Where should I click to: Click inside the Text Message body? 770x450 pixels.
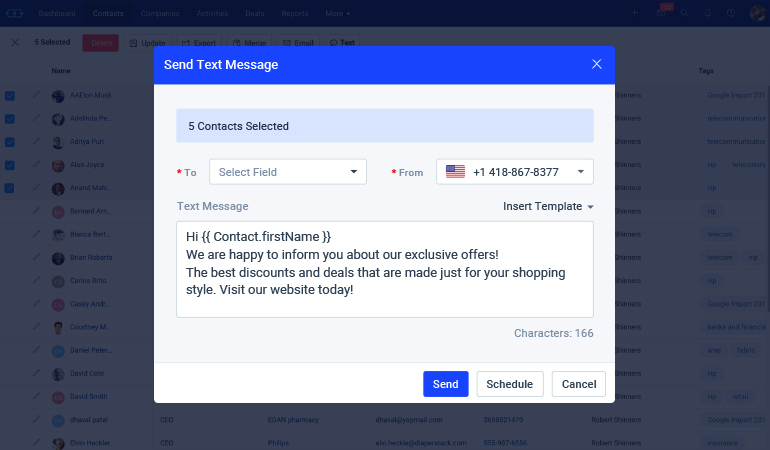coord(385,269)
